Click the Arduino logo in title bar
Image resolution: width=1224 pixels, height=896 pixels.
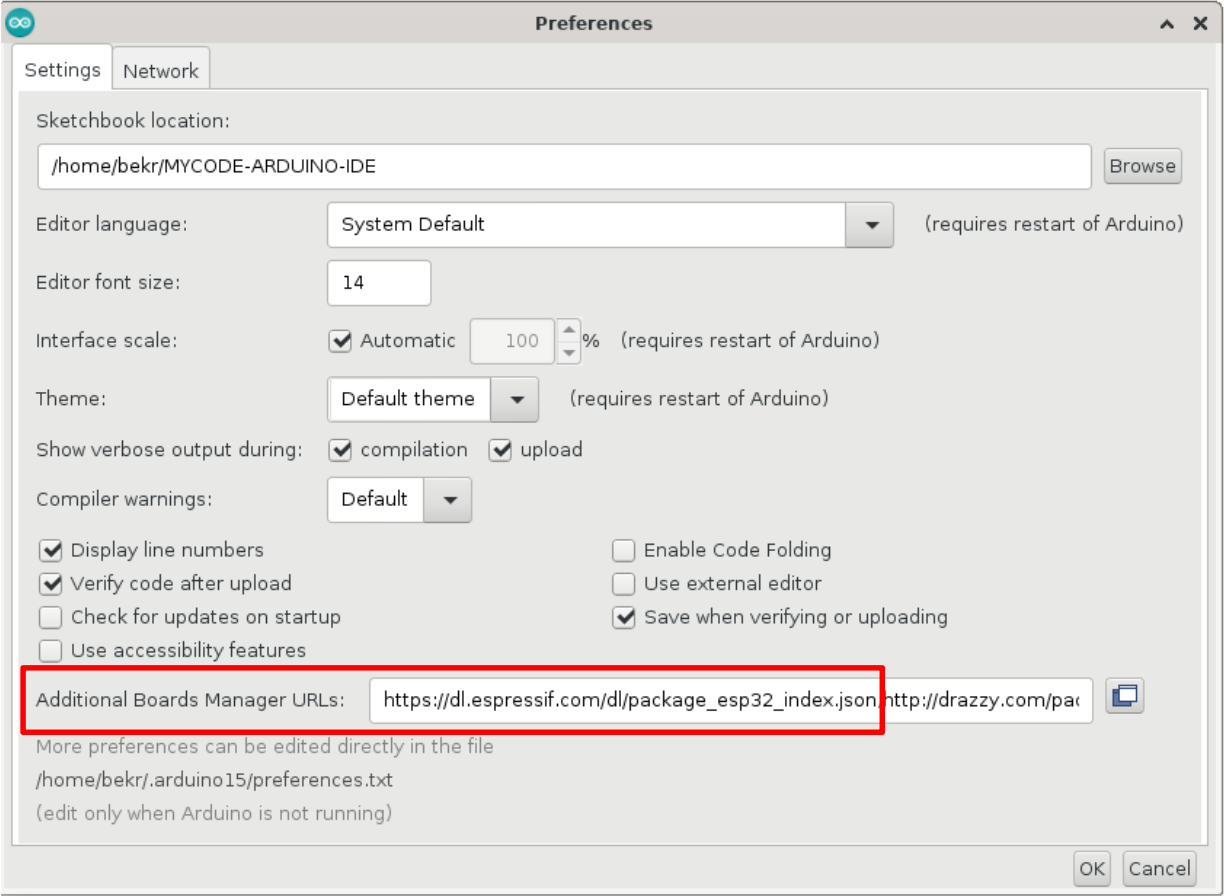20,22
